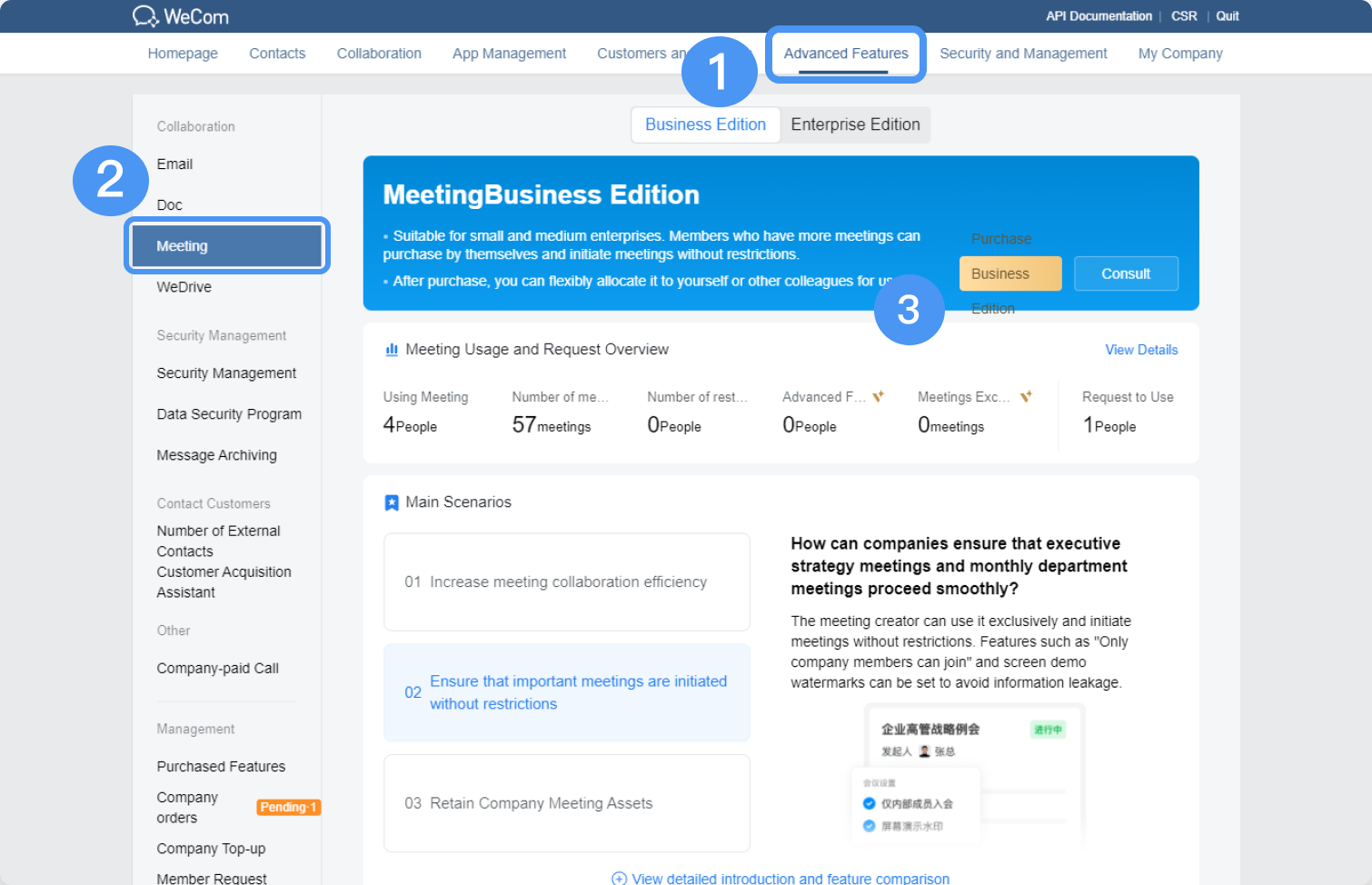This screenshot has height=885, width=1372.
Task: Click the Number of rest… 0 People stat
Action: pyautogui.click(x=697, y=413)
